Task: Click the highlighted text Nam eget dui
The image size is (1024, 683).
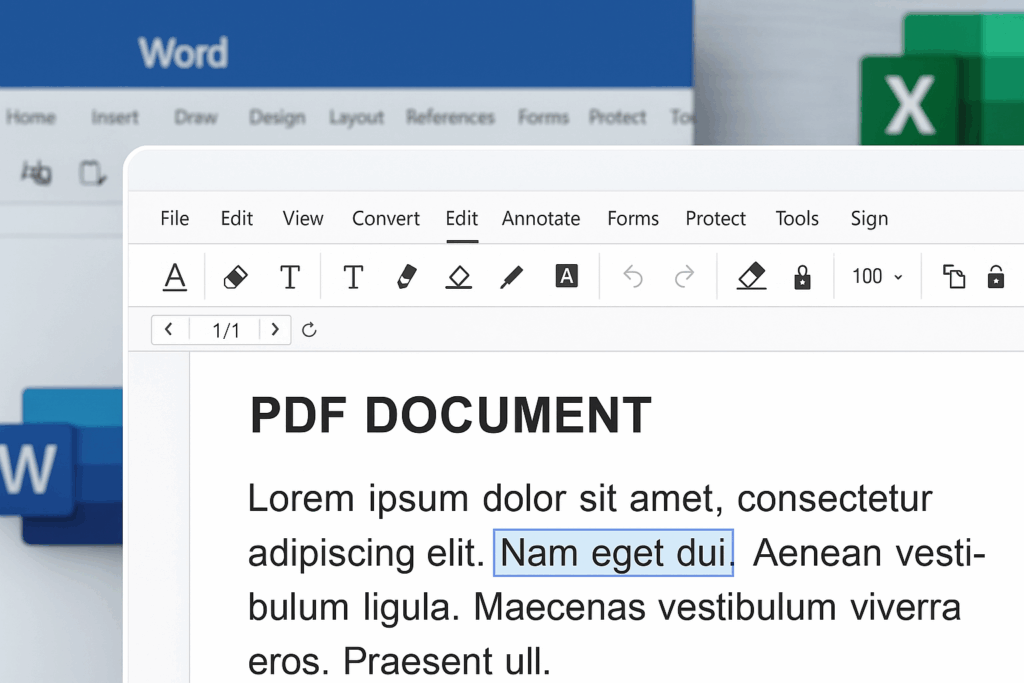Action: [x=613, y=553]
